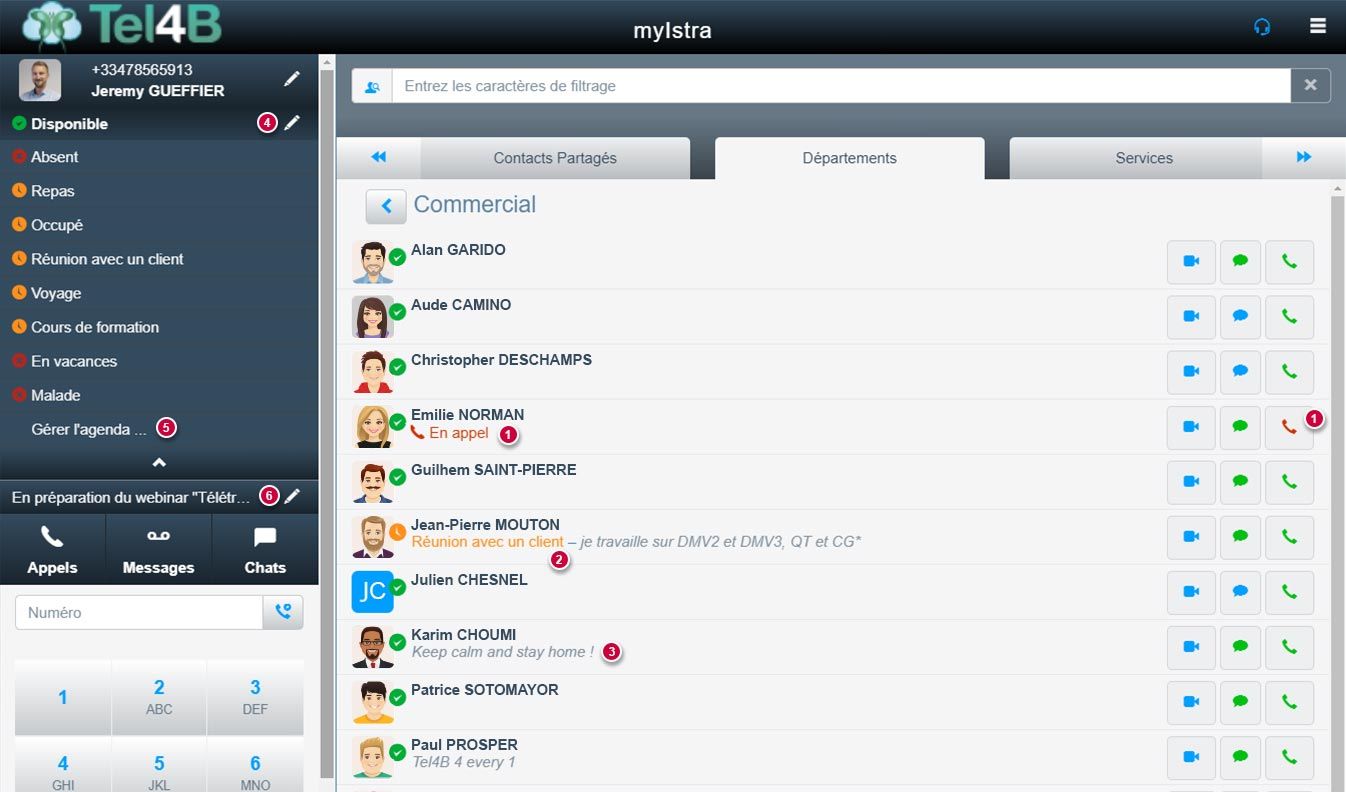This screenshot has height=792, width=1346.
Task: Start video call with Julien CHESNEL
Action: pyautogui.click(x=1191, y=592)
